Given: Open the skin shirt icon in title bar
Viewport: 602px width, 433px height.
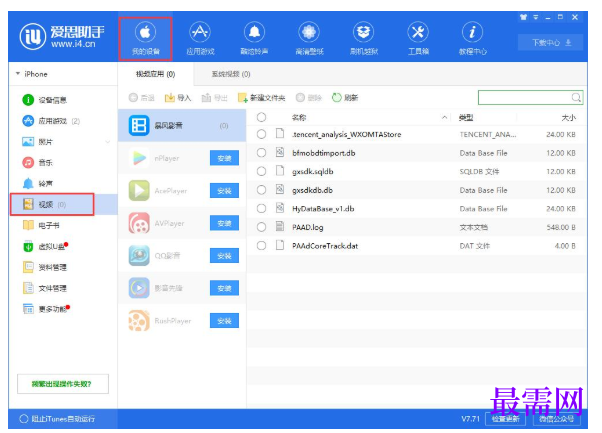Looking at the screenshot, I should (523, 17).
